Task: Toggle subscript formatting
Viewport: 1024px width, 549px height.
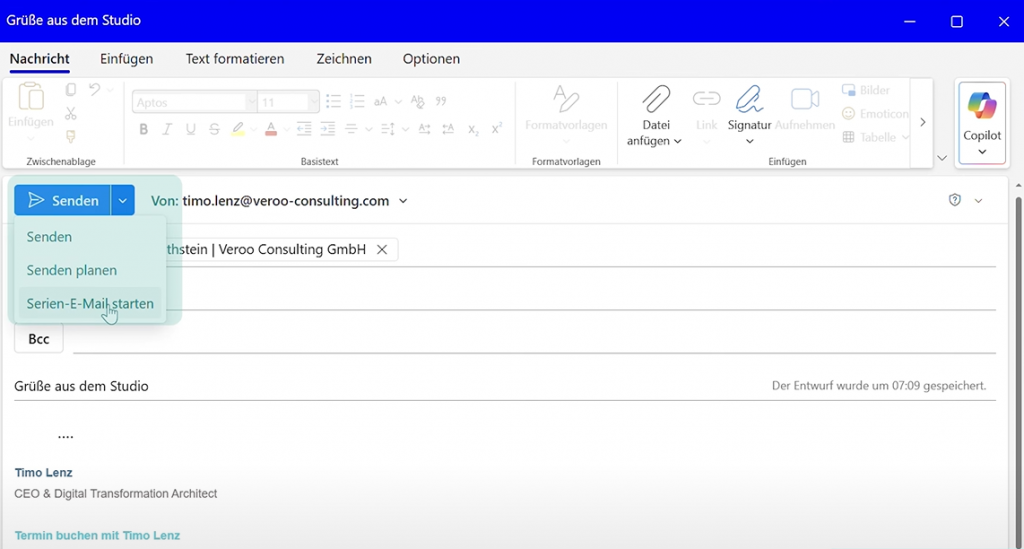Action: (x=473, y=130)
